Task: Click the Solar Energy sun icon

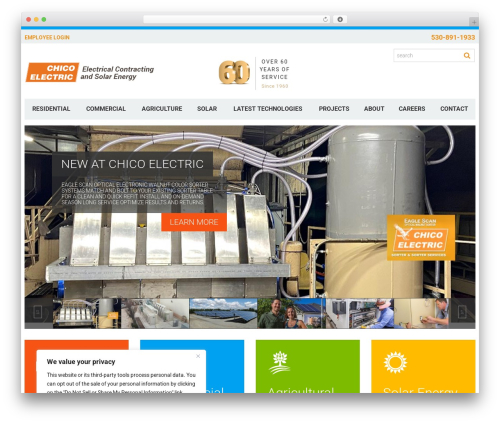Action: click(x=395, y=362)
